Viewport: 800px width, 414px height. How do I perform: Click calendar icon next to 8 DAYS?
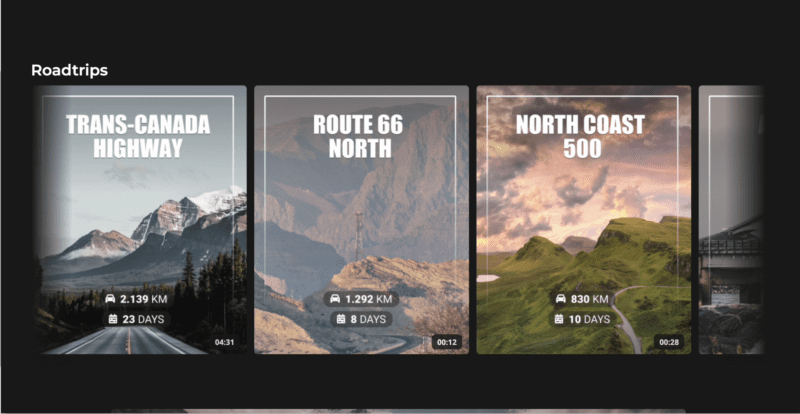[x=341, y=320]
